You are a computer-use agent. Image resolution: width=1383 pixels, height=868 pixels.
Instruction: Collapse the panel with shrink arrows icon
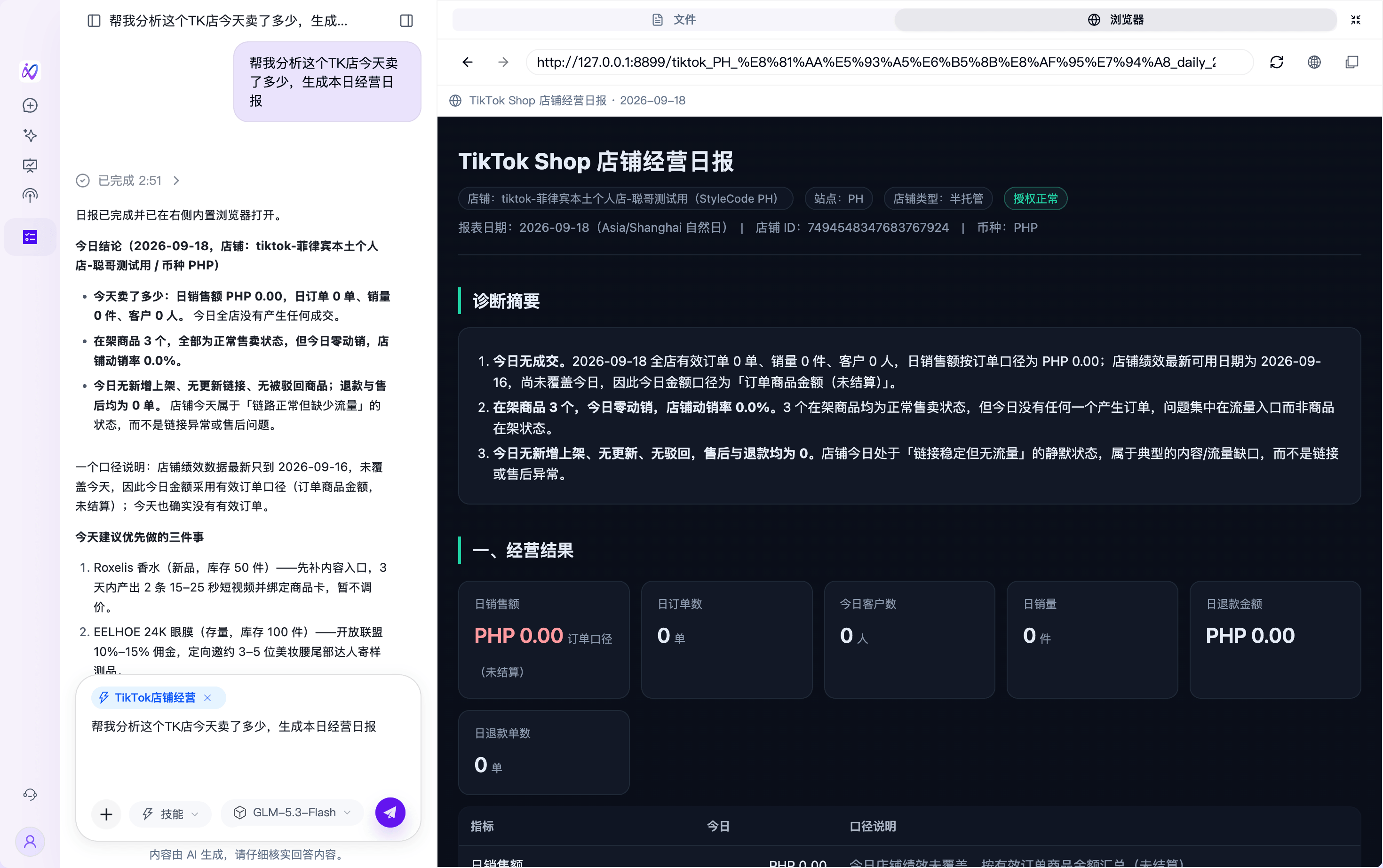pos(1355,20)
